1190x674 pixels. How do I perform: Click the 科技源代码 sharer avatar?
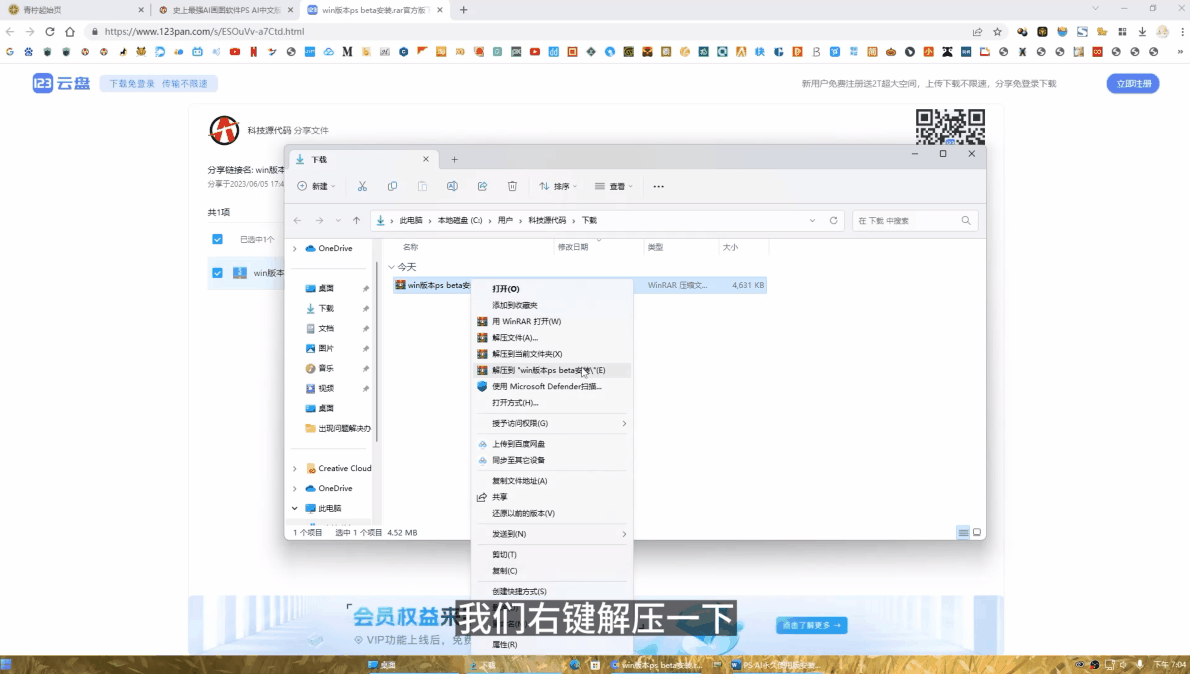[224, 130]
